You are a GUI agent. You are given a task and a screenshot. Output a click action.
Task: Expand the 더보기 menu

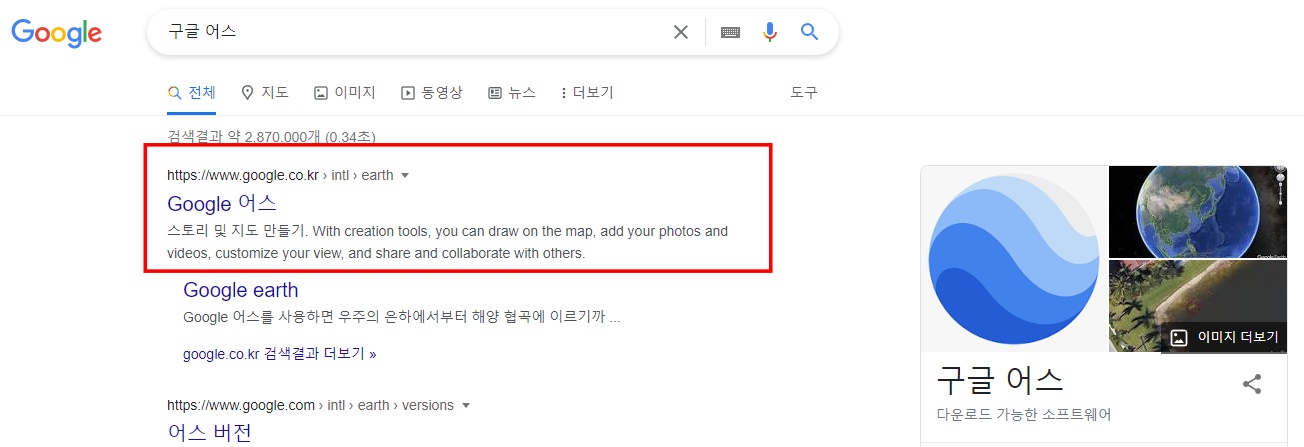point(587,93)
